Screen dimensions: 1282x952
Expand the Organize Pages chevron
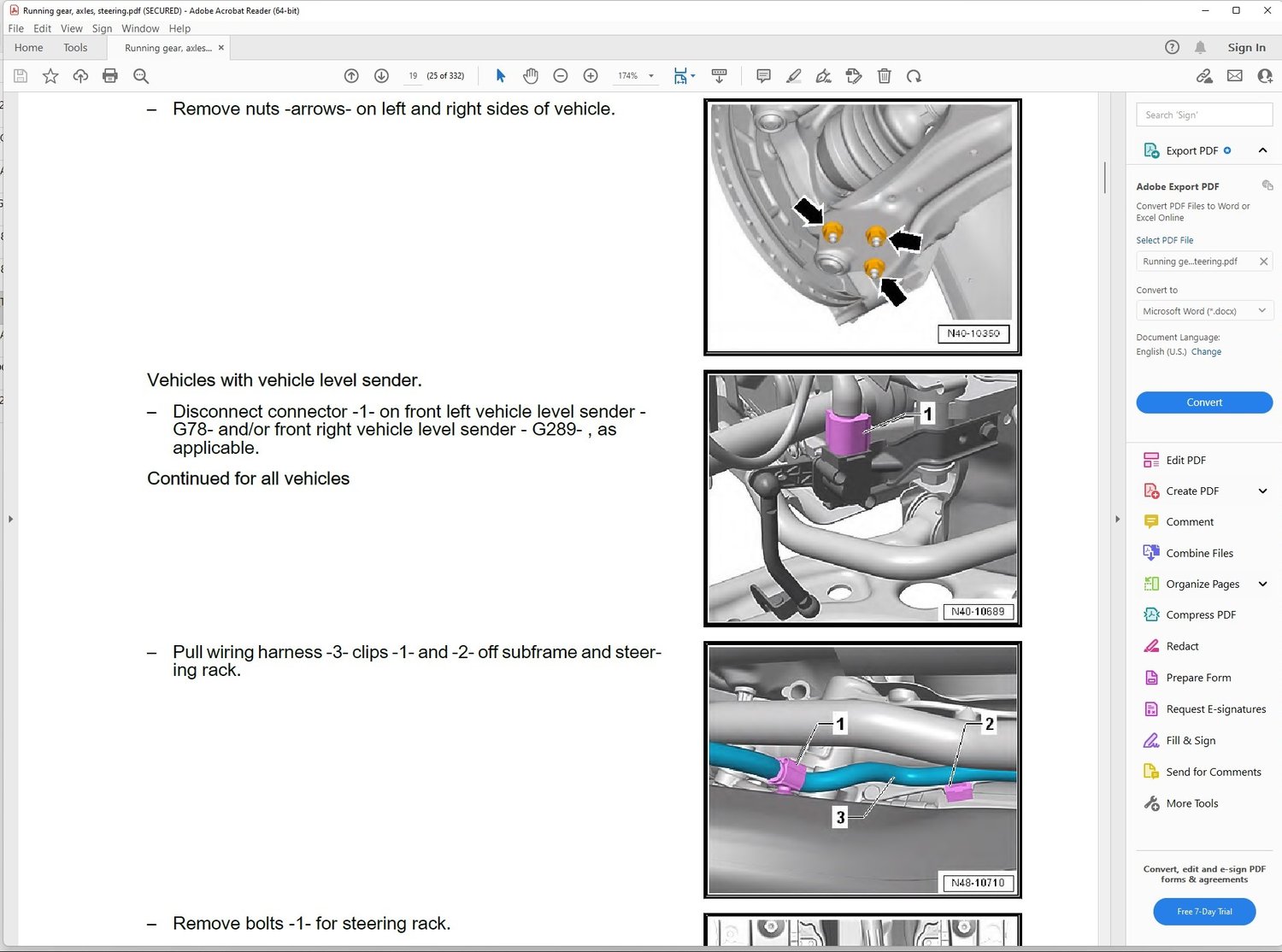[x=1262, y=584]
